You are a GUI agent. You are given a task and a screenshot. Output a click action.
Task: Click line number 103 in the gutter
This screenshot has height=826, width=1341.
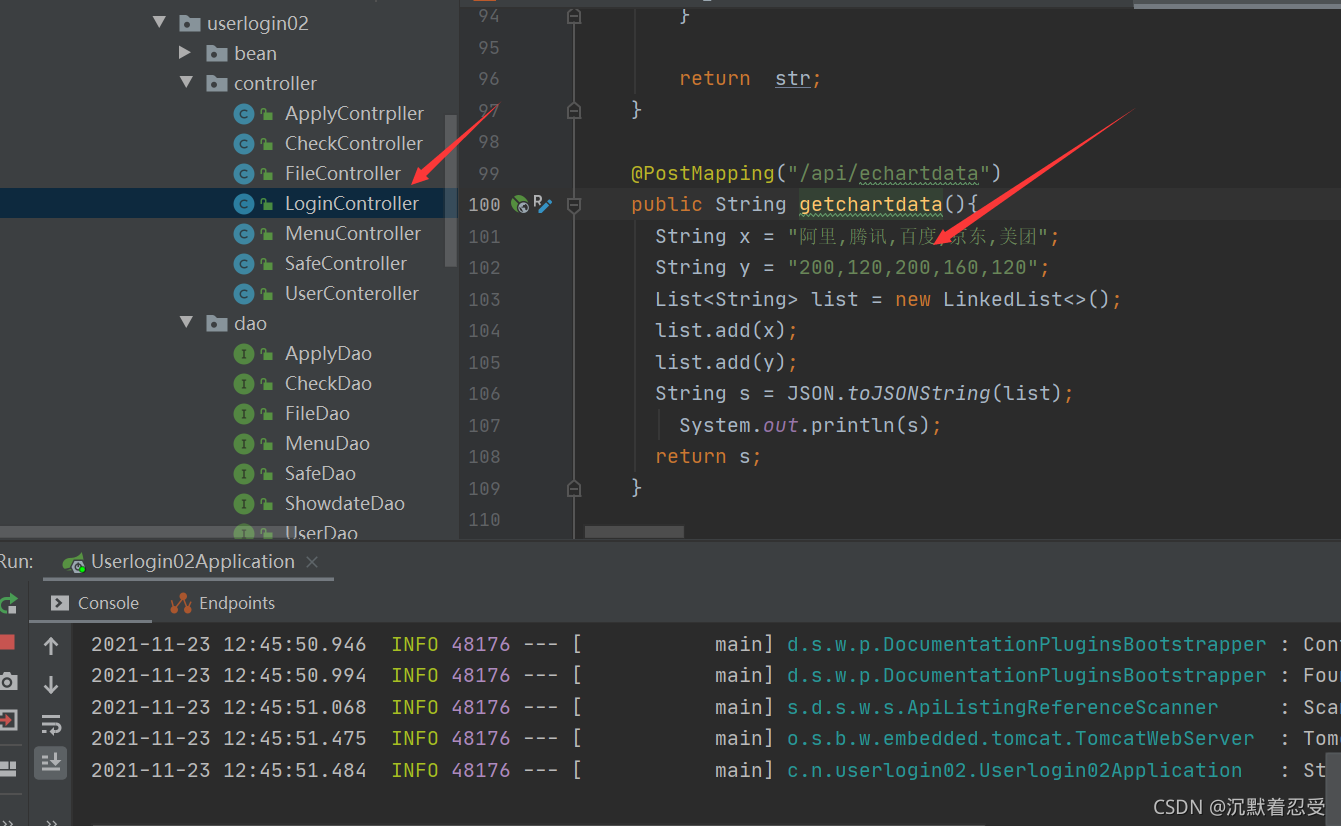(485, 299)
